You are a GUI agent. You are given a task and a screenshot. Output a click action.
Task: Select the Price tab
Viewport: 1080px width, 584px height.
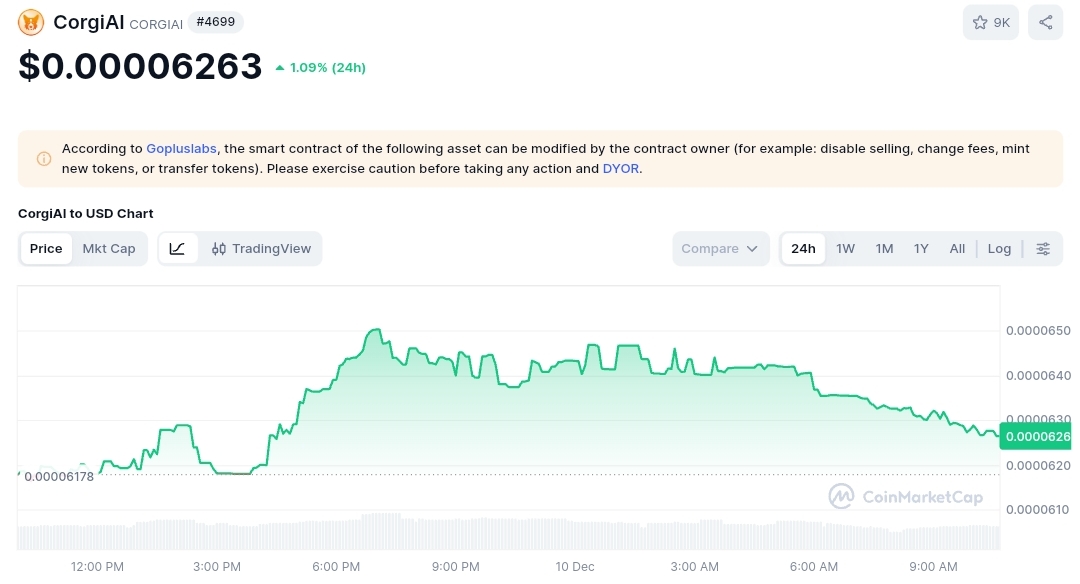46,249
